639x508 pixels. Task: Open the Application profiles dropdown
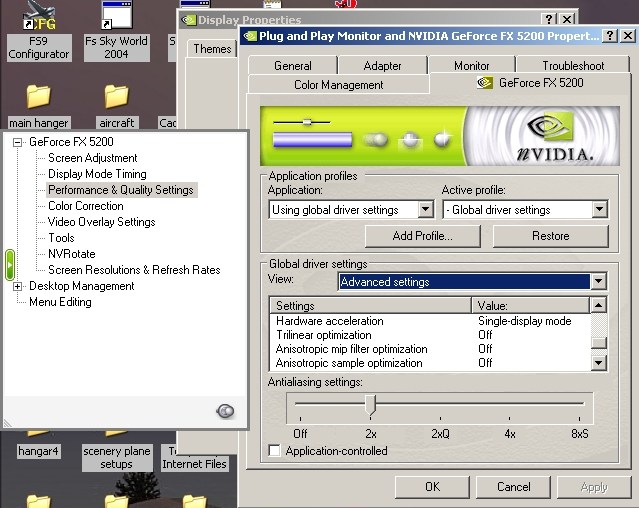coord(425,210)
